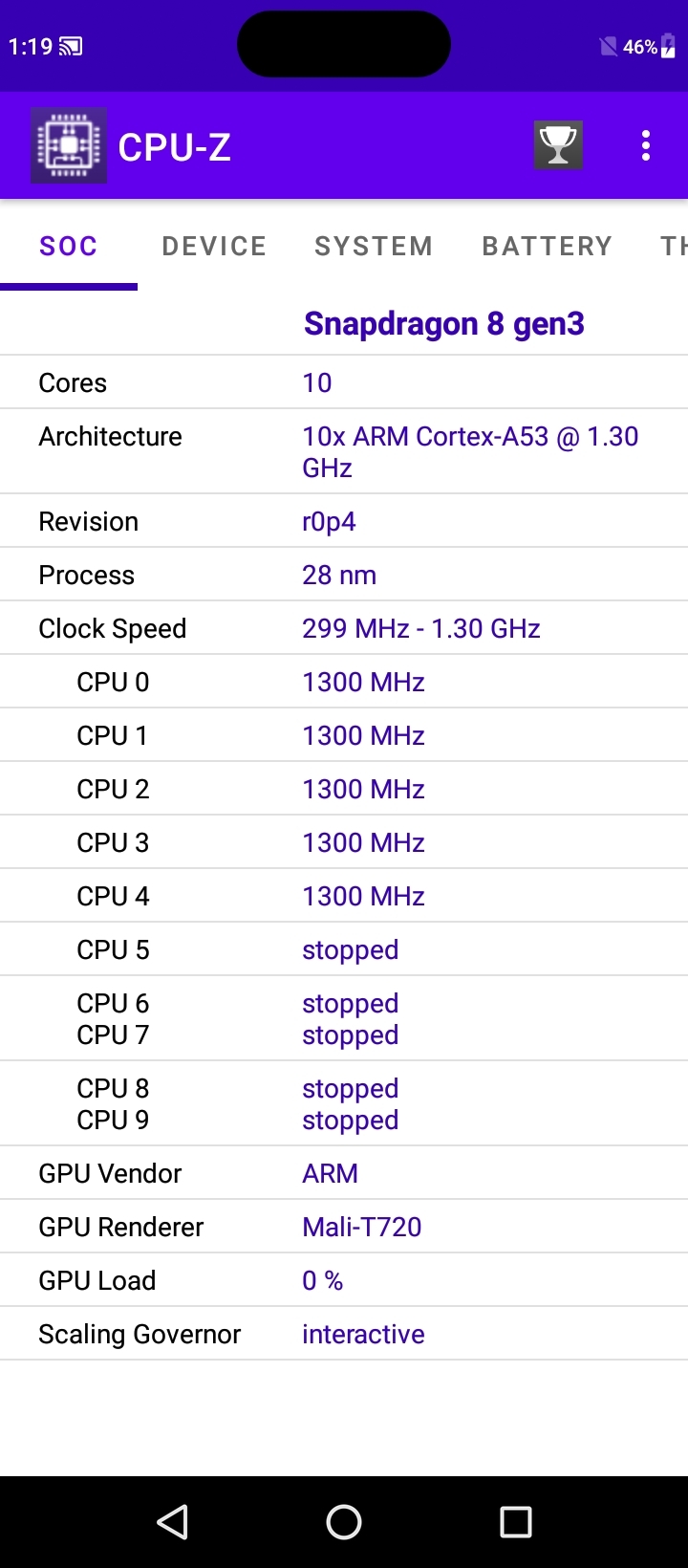Tap the cast icon in status bar

point(71,47)
